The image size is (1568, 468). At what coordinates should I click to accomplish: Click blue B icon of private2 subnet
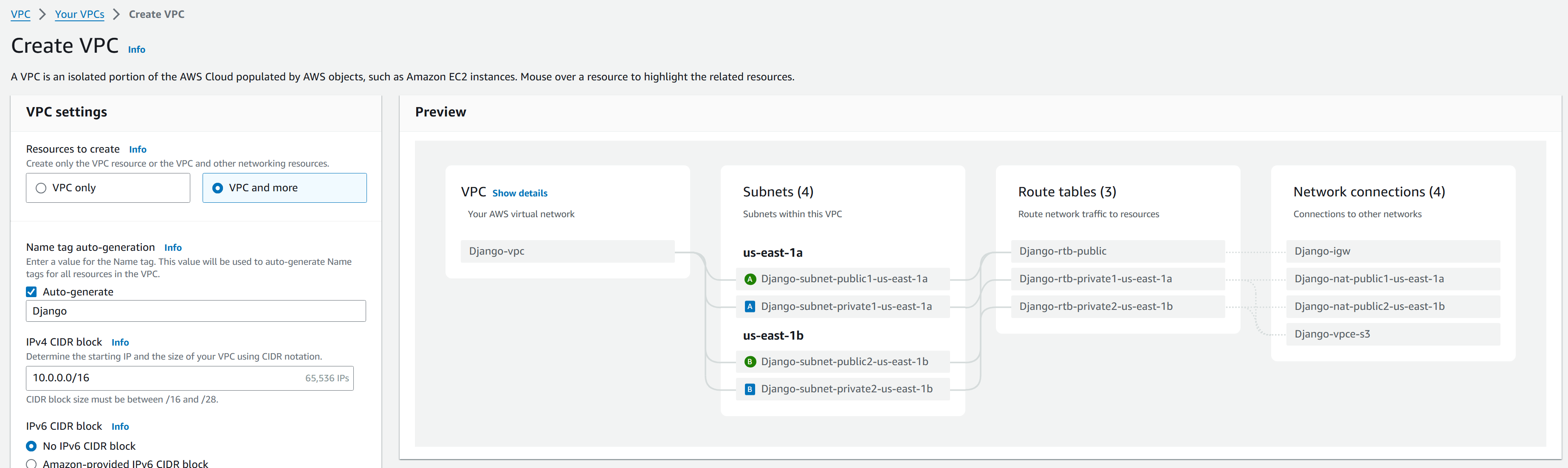pyautogui.click(x=750, y=389)
